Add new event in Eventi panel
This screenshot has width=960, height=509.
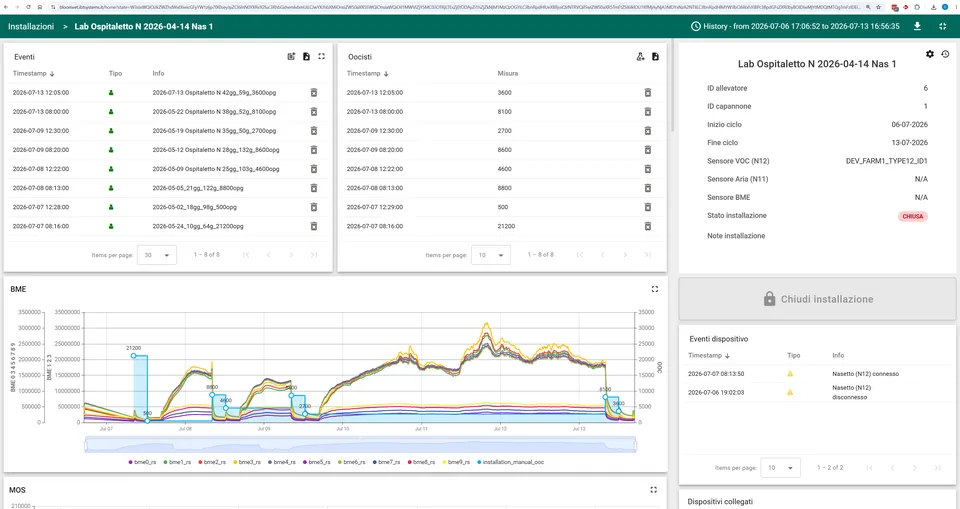(291, 56)
